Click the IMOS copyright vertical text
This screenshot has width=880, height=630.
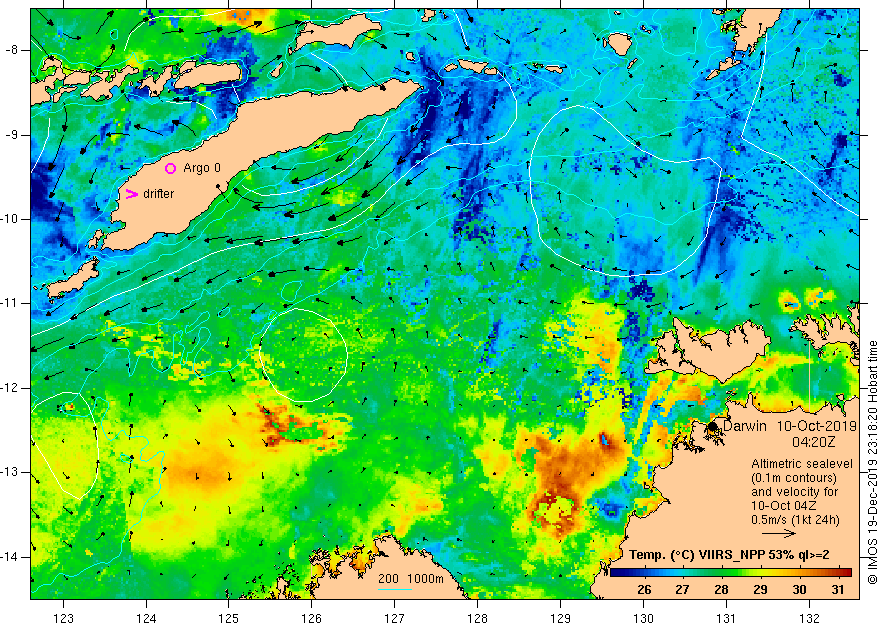pos(872,462)
